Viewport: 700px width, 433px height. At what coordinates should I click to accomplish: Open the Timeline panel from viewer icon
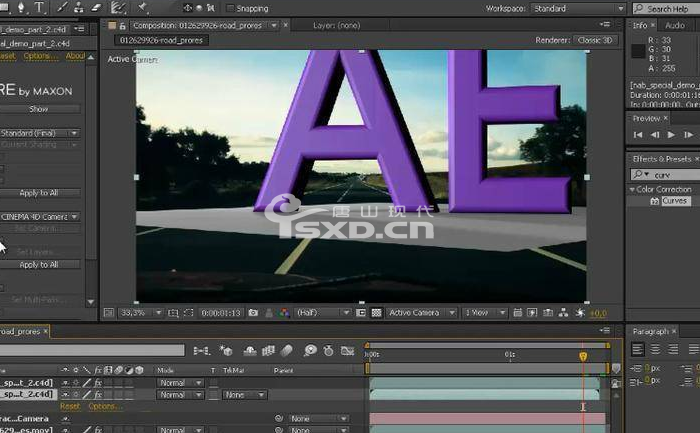548,313
